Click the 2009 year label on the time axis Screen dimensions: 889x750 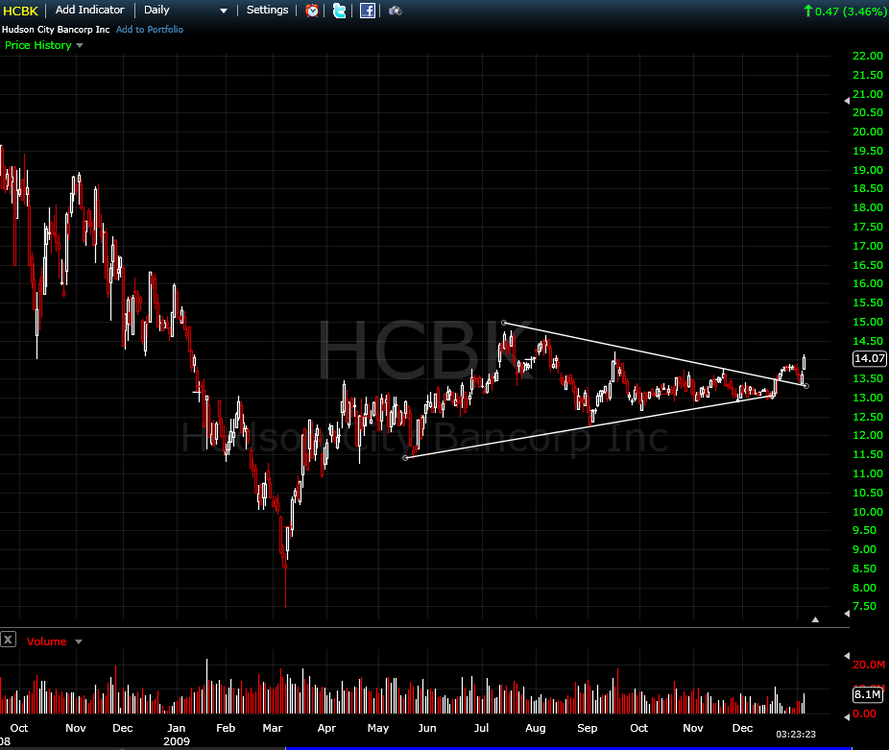pyautogui.click(x=176, y=741)
